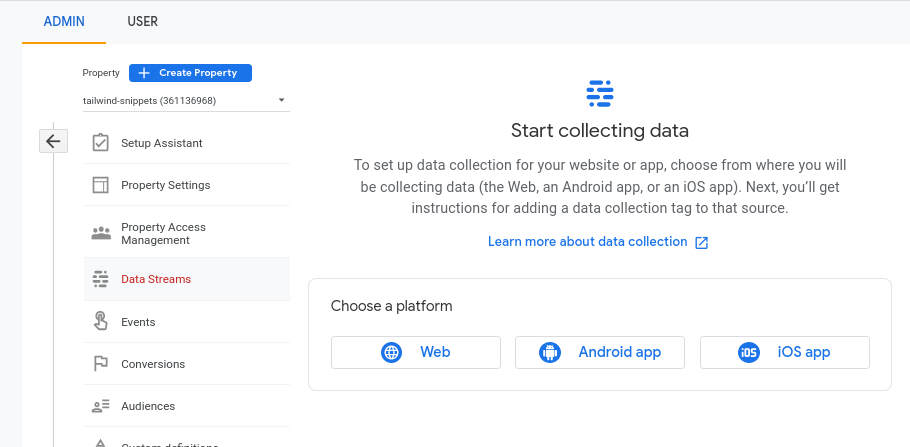This screenshot has width=910, height=447.
Task: Click the Property Access Management people icon
Action: 100,233
